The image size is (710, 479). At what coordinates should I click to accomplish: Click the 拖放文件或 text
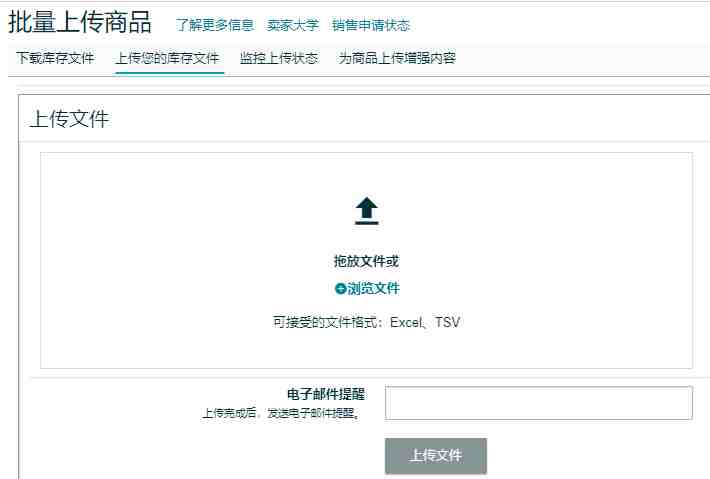pyautogui.click(x=366, y=261)
